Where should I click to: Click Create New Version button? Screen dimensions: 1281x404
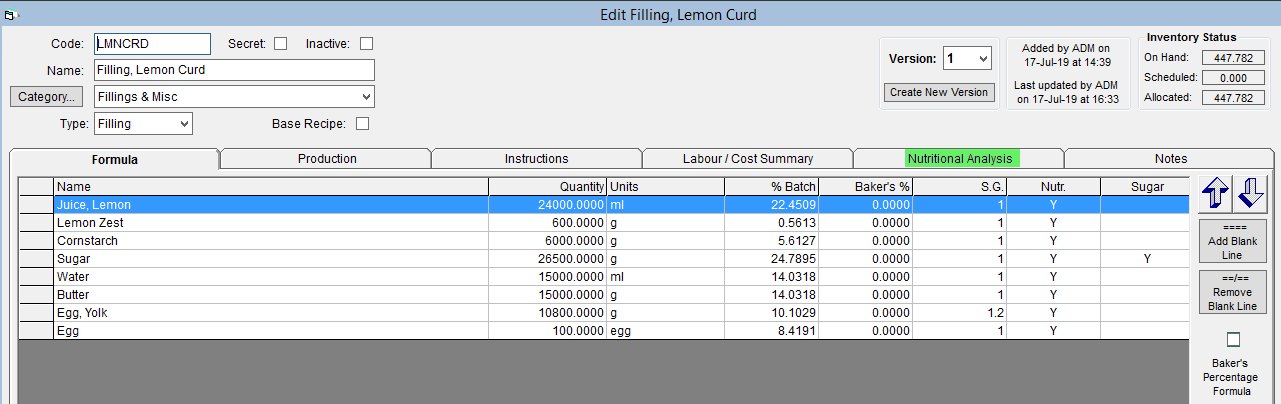[x=940, y=92]
